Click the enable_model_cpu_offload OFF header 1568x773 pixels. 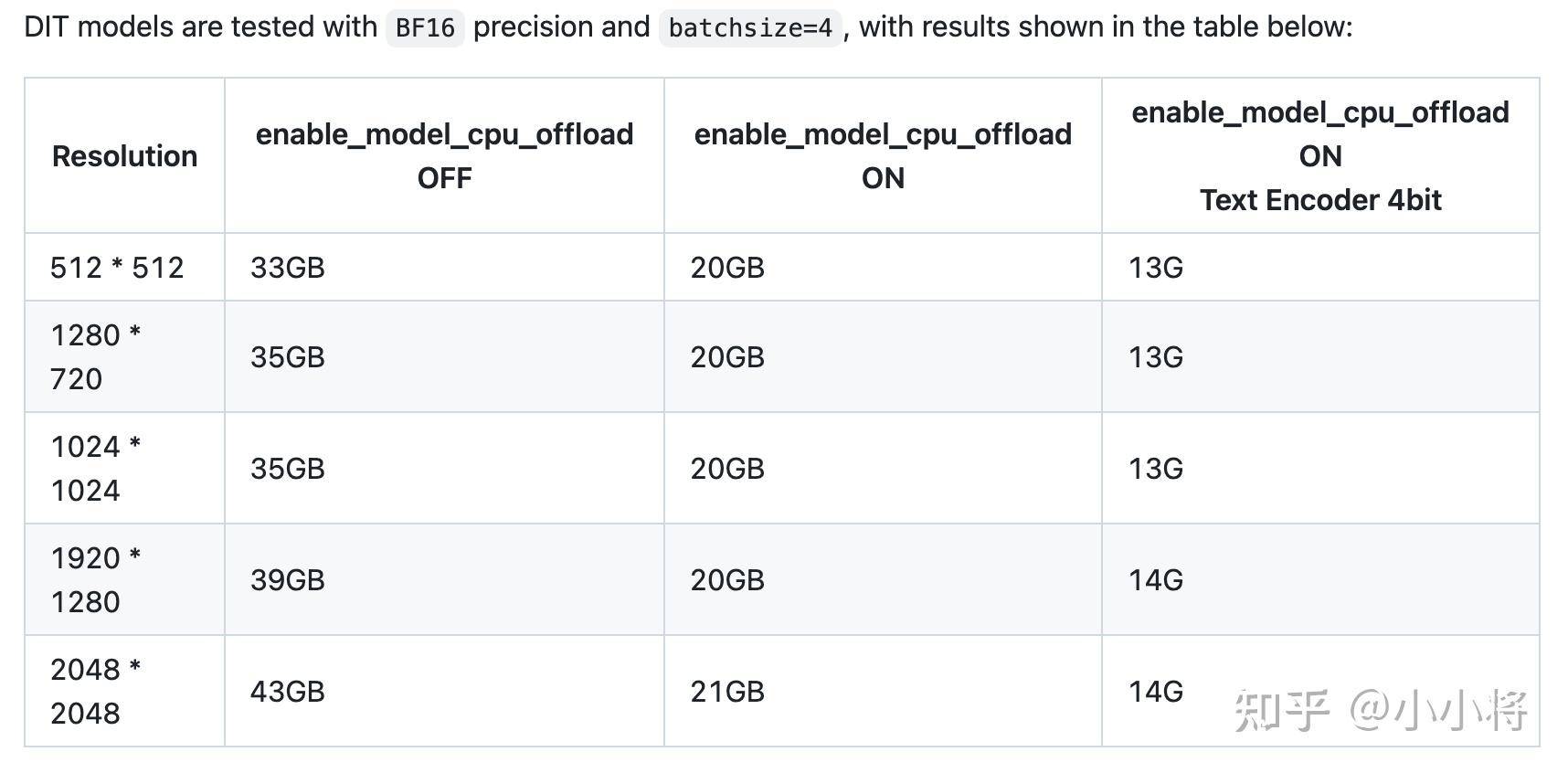(x=444, y=156)
